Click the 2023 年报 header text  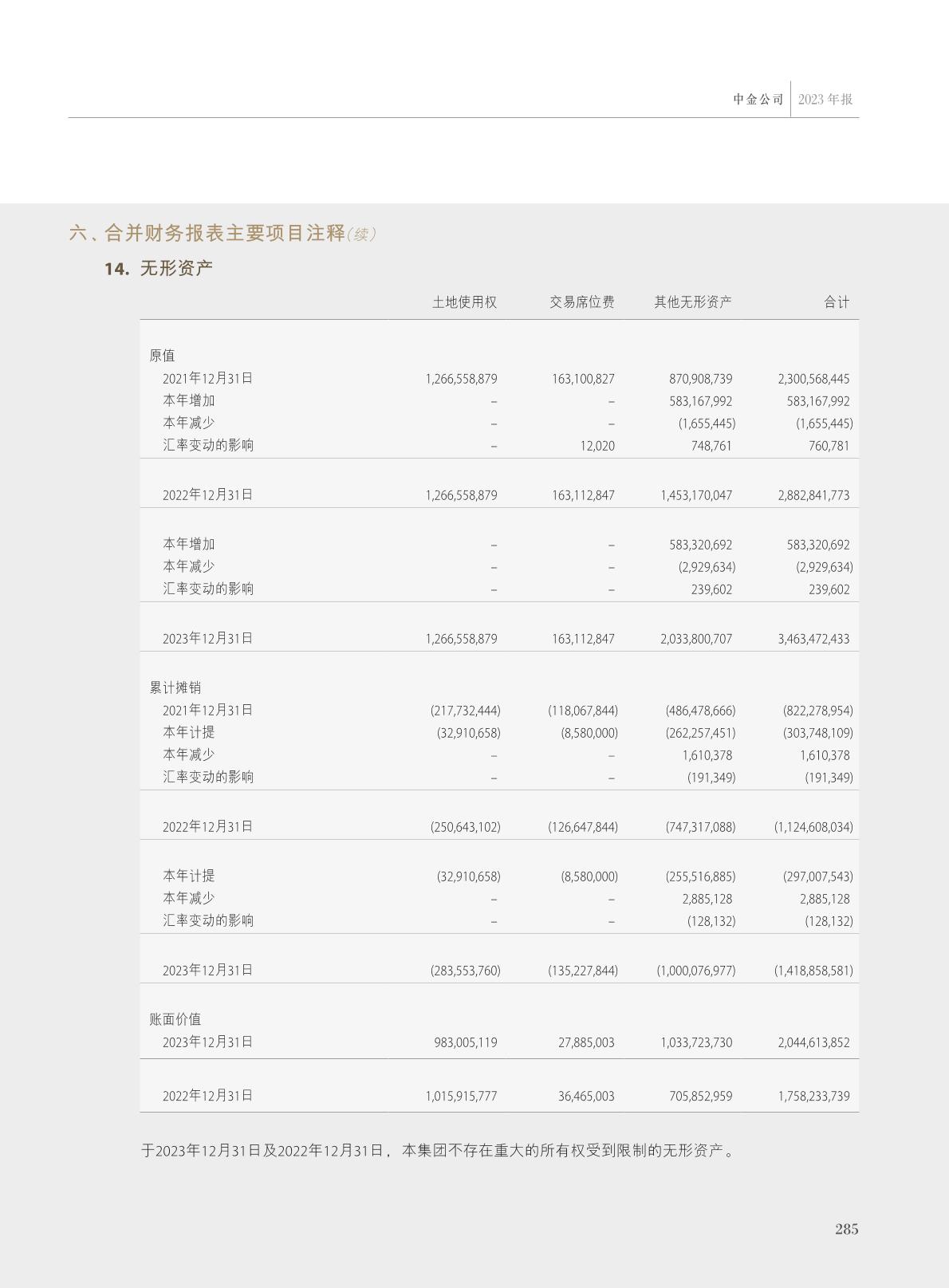pyautogui.click(x=825, y=100)
